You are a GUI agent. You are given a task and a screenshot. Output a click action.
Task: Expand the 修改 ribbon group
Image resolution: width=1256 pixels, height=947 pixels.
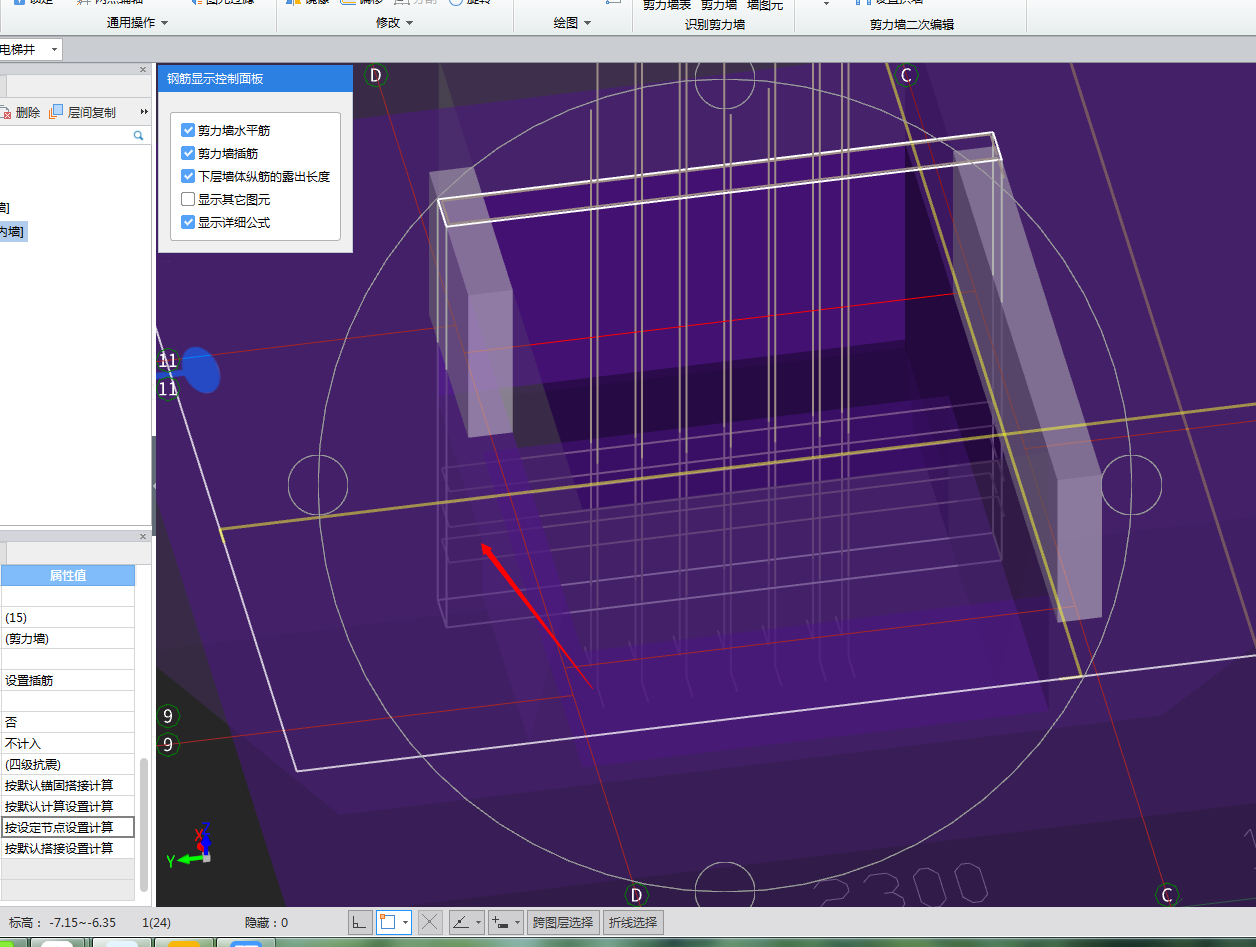pyautogui.click(x=395, y=22)
